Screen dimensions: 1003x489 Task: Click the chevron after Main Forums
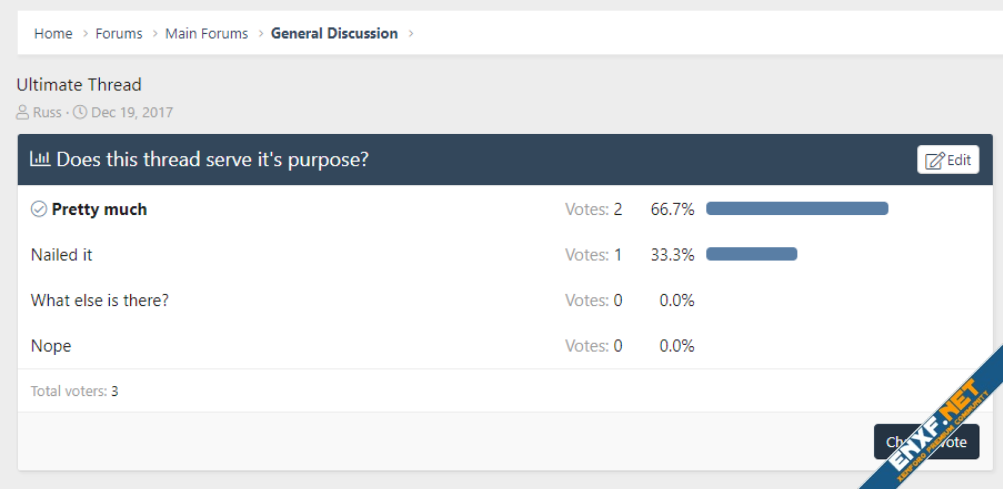coord(260,34)
